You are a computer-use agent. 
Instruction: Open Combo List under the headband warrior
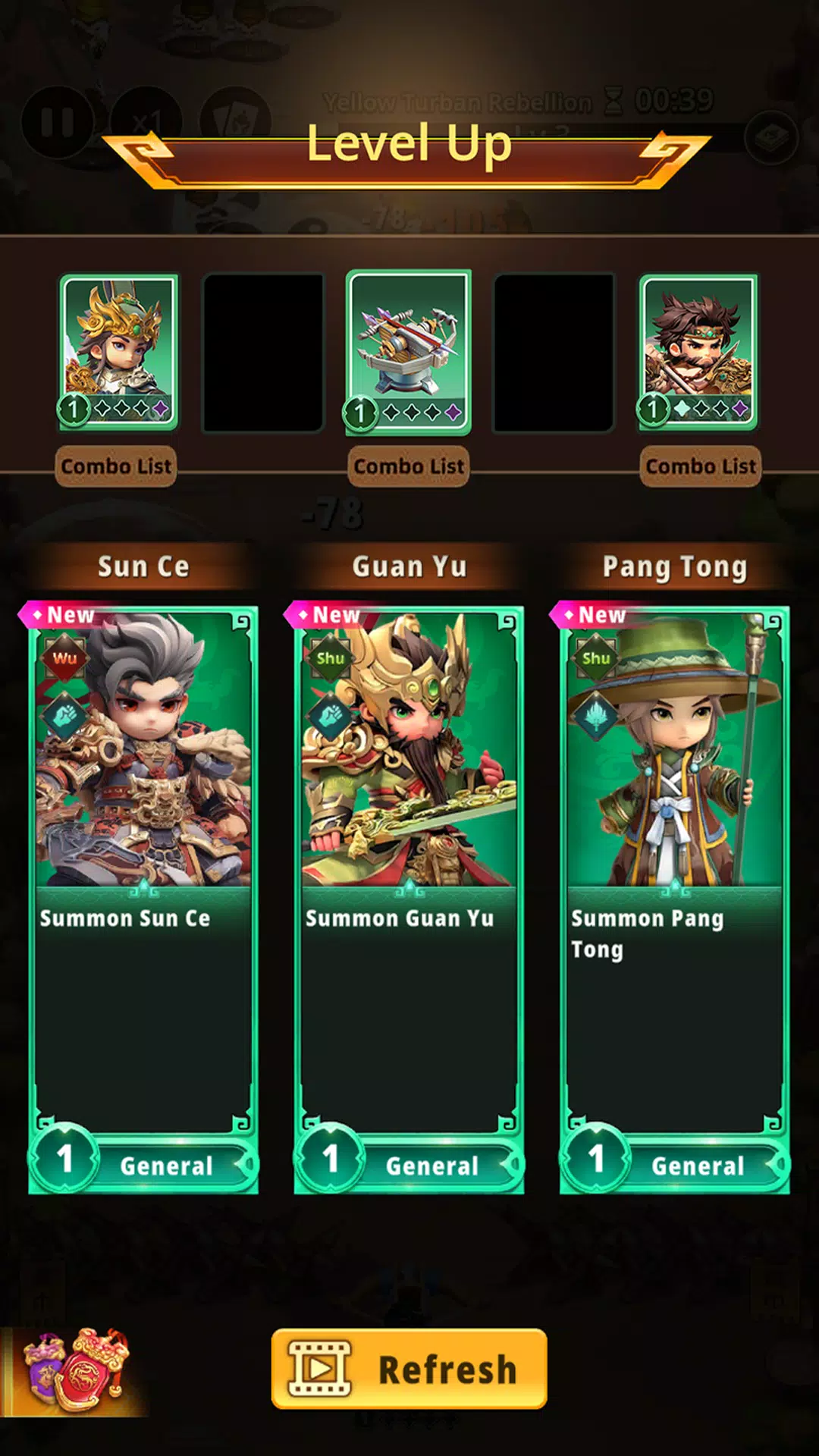pyautogui.click(x=701, y=466)
